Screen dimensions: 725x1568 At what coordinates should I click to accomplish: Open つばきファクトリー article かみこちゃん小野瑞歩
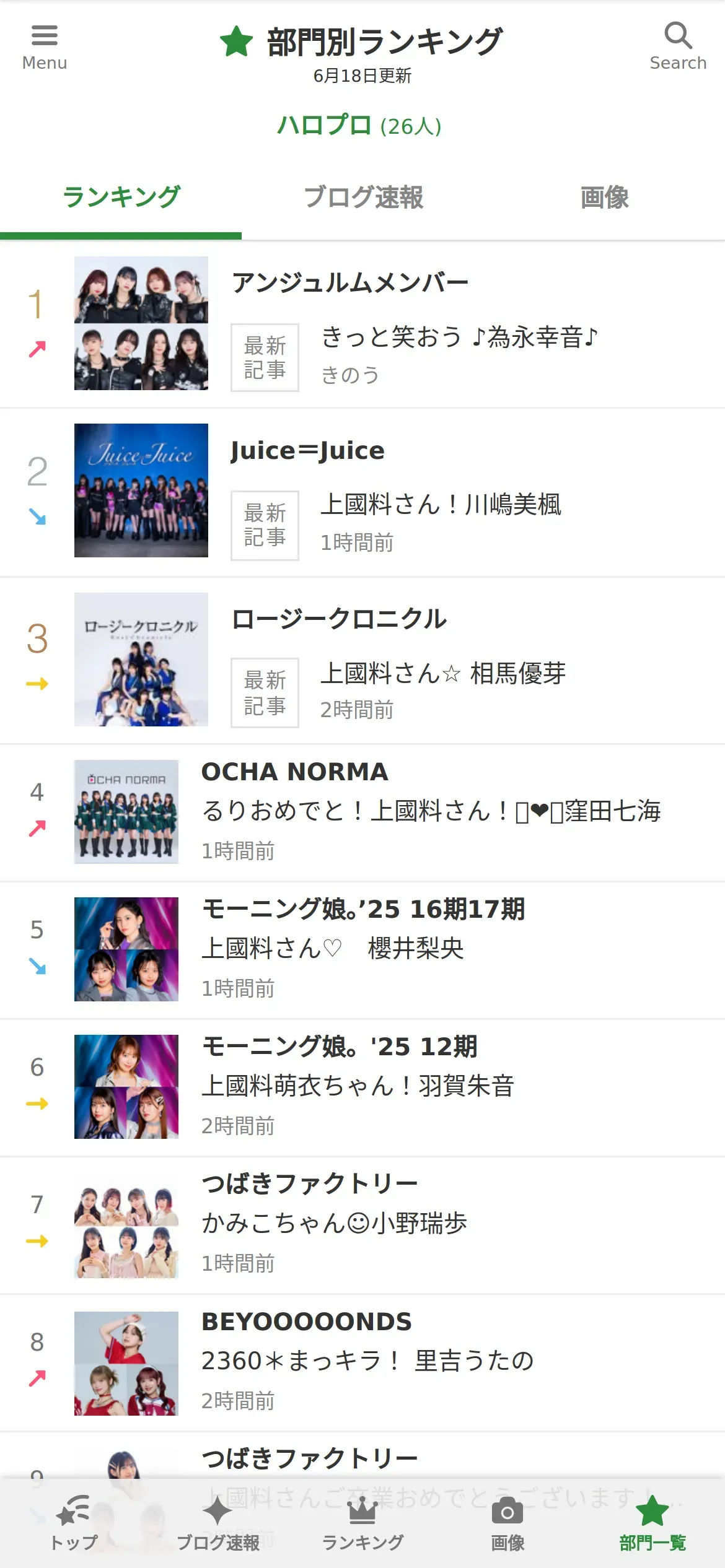point(335,1223)
